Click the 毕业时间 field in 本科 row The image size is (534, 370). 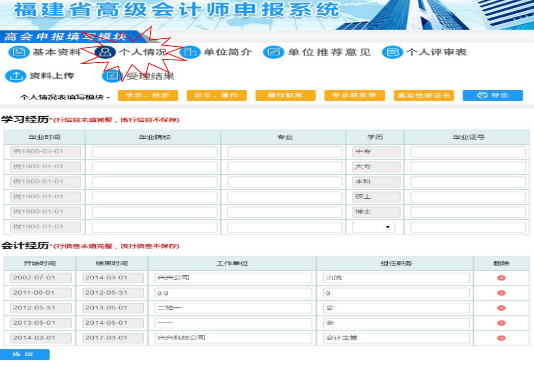(x=45, y=182)
